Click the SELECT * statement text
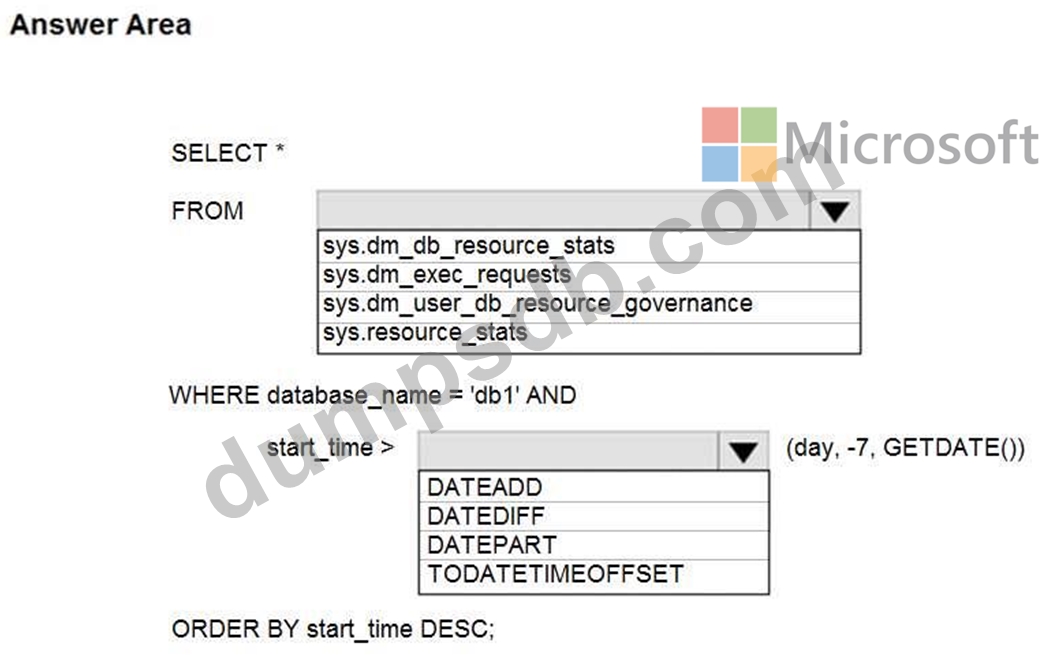Image resolution: width=1045 pixels, height=655 pixels. pos(228,153)
